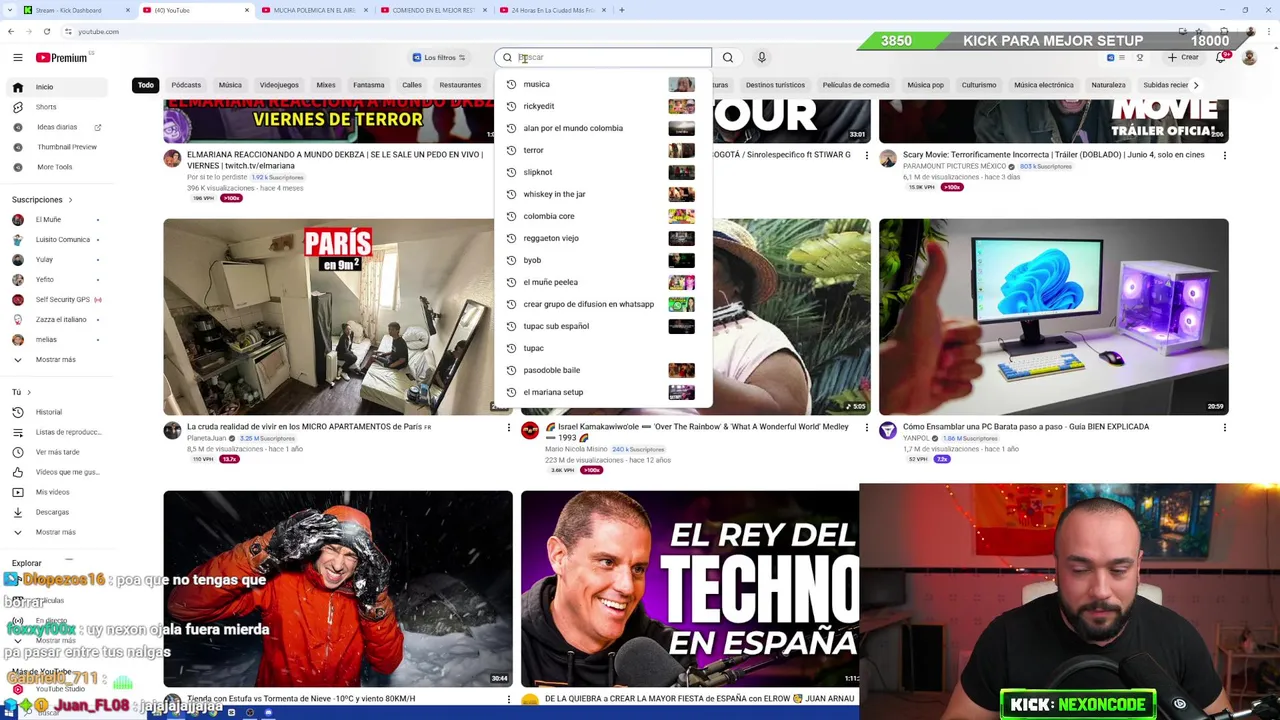
Task: Switch to 24 Horas En La Ciudad tab
Action: [x=553, y=10]
